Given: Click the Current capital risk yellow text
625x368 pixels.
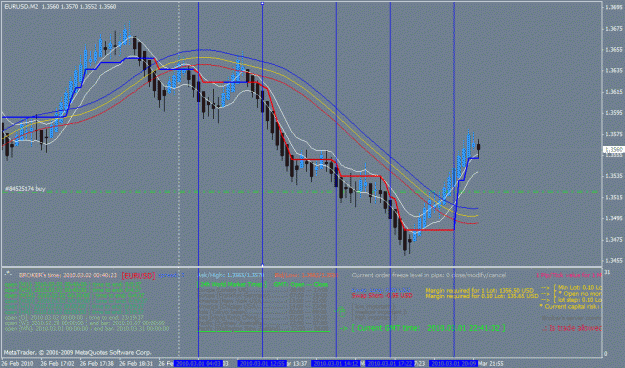Looking at the screenshot, I should tap(570, 306).
